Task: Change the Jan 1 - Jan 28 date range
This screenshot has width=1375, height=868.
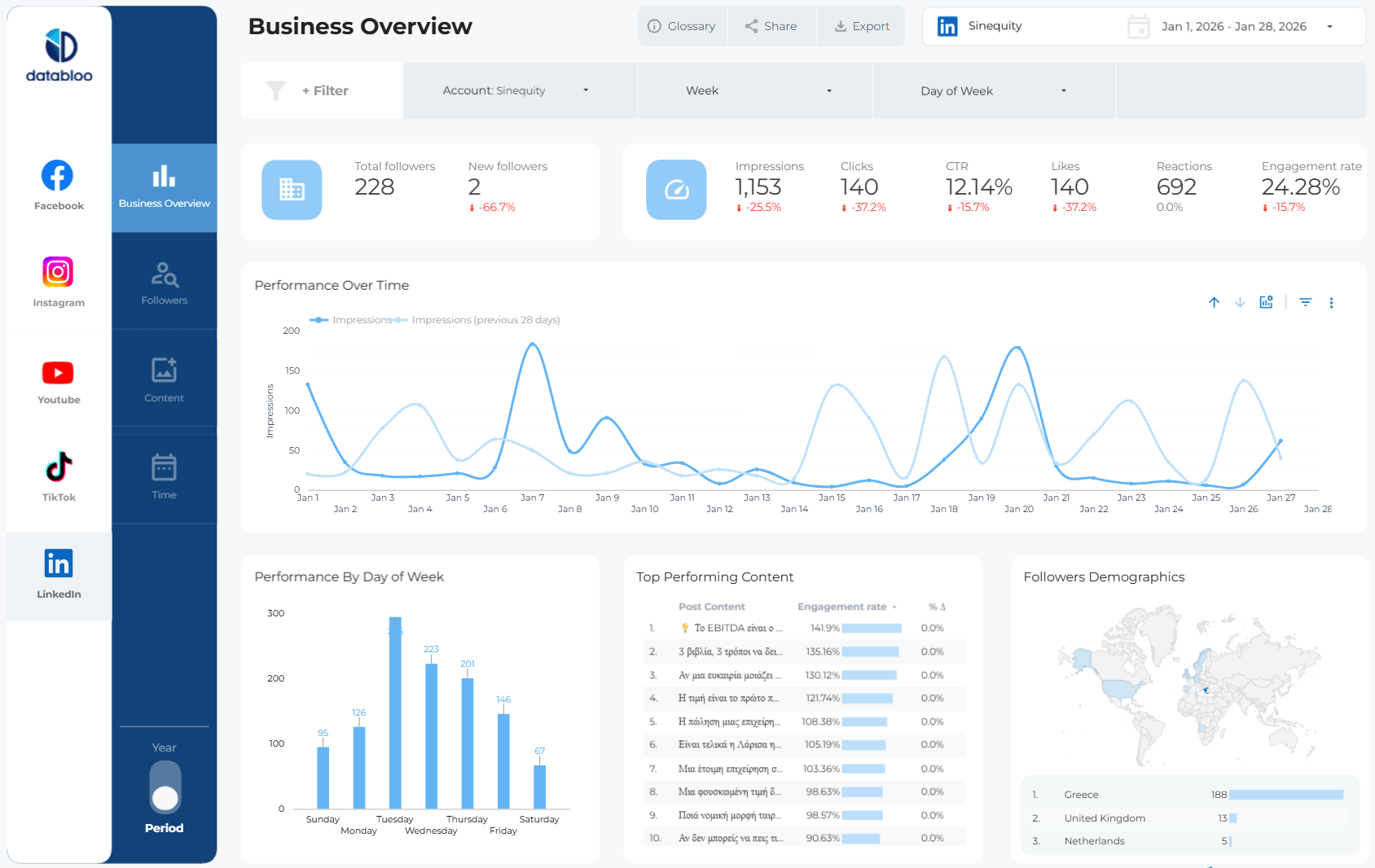Action: [1232, 26]
